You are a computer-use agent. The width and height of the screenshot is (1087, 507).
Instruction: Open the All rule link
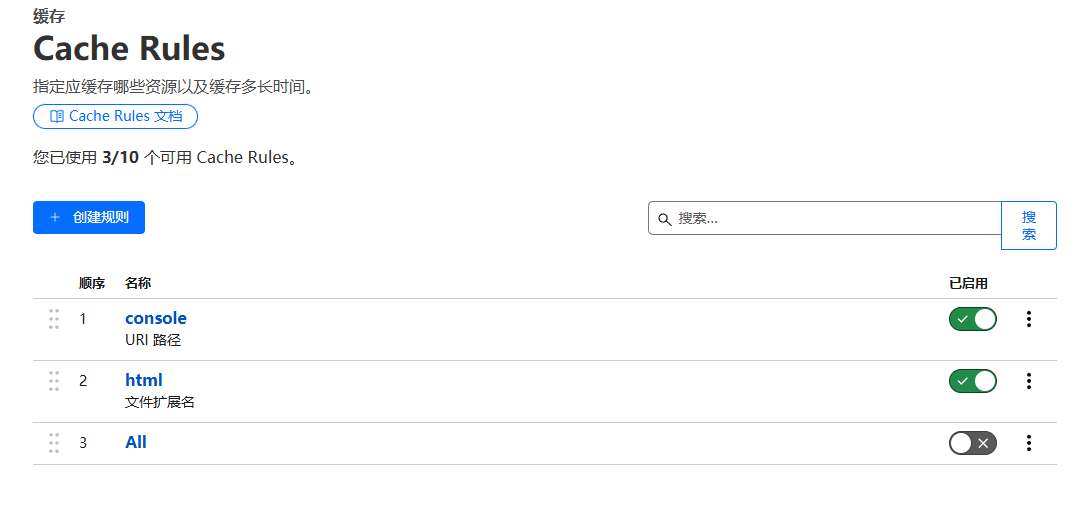pos(136,442)
